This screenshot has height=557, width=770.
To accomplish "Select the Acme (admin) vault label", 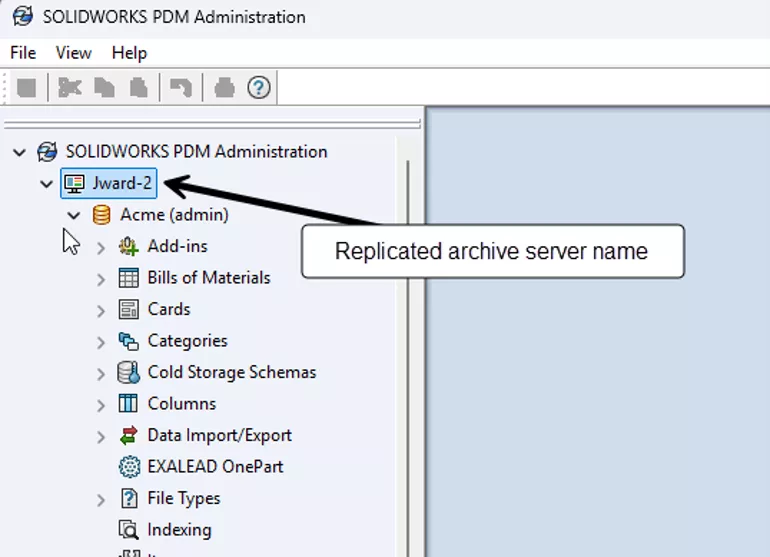I will point(174,215).
